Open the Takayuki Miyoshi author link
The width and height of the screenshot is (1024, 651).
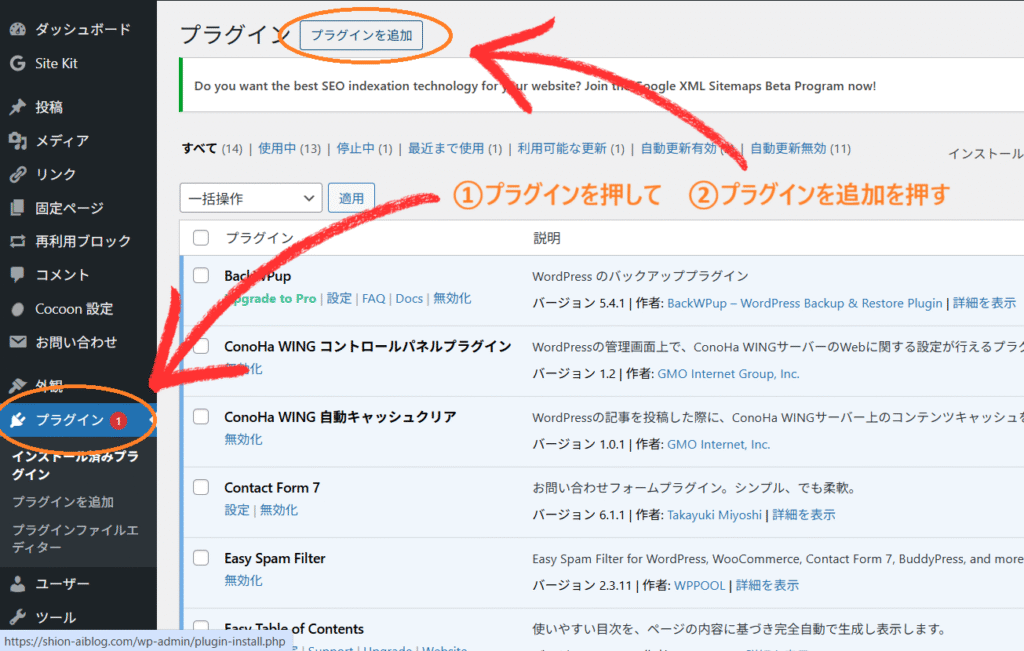714,515
